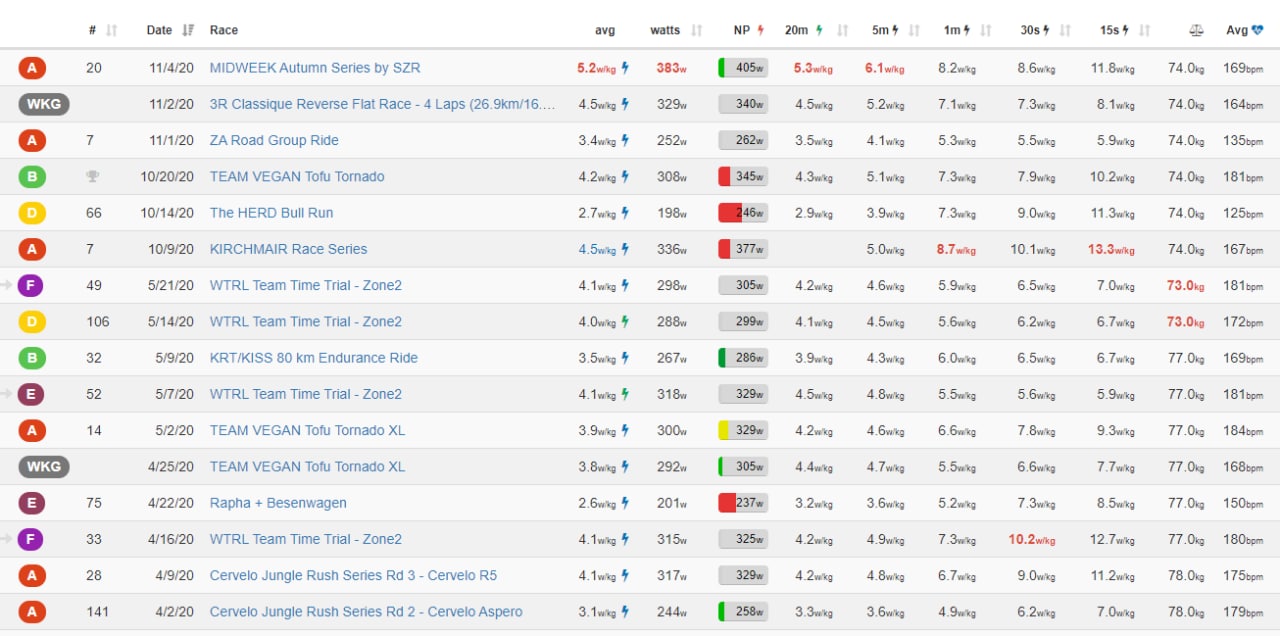Click category A badge for MIDWEEK Autumn Series
Screen dimensions: 1280x636
tap(32, 68)
